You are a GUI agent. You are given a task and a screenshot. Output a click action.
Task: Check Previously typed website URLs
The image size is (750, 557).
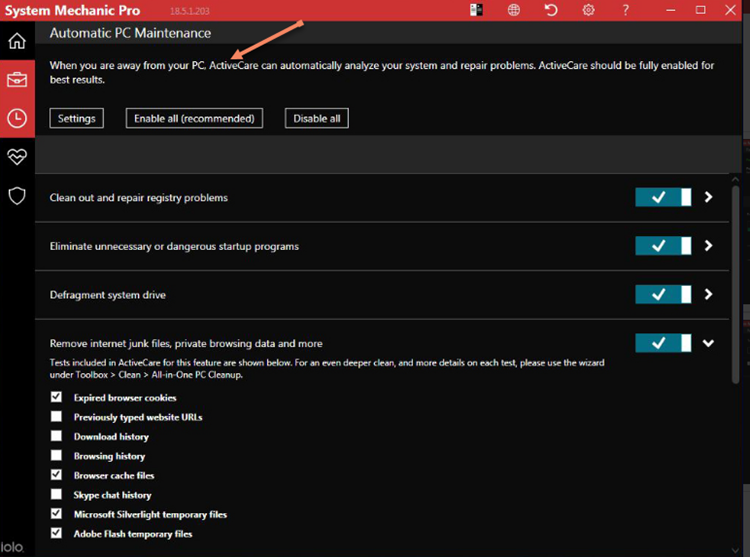[x=56, y=416]
